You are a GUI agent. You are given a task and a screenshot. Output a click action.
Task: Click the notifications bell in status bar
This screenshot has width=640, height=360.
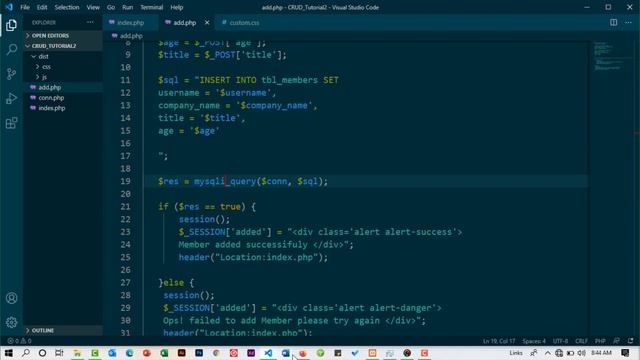coord(631,340)
